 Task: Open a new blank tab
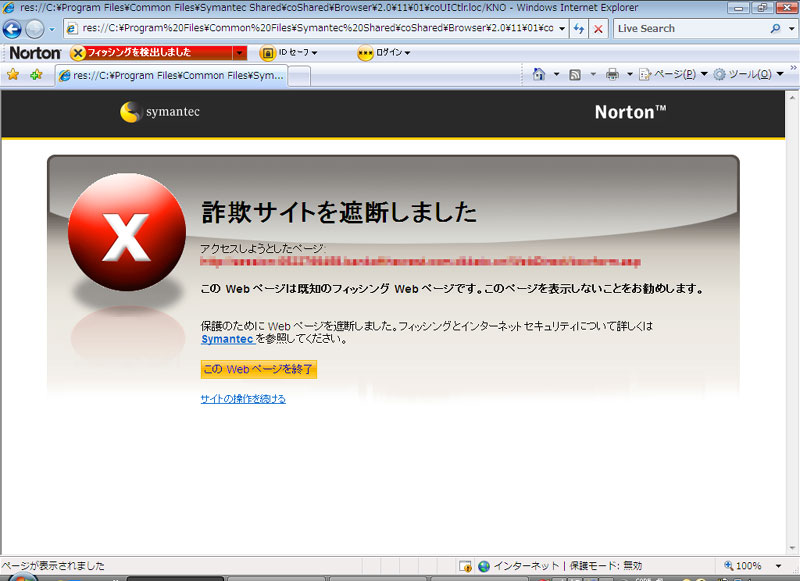click(299, 77)
